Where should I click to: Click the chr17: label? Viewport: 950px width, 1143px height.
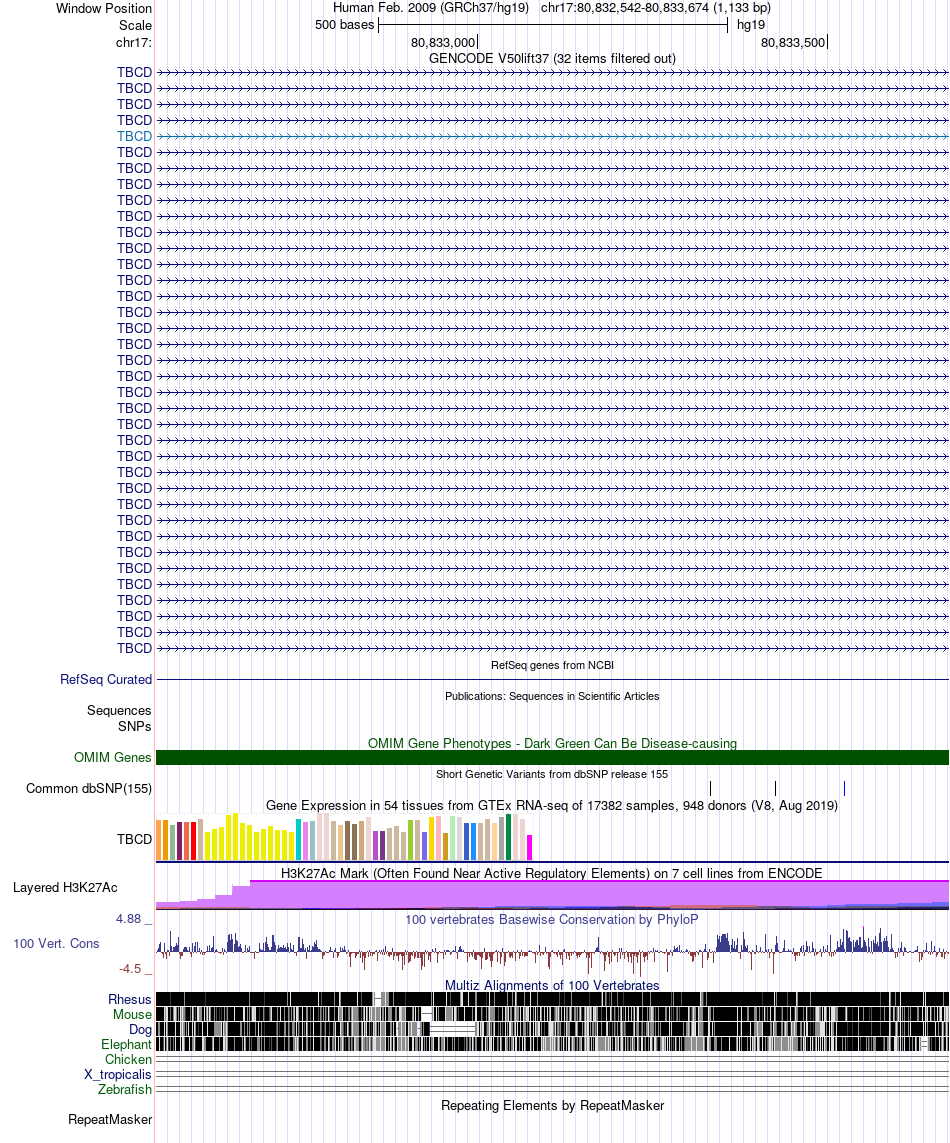133,42
